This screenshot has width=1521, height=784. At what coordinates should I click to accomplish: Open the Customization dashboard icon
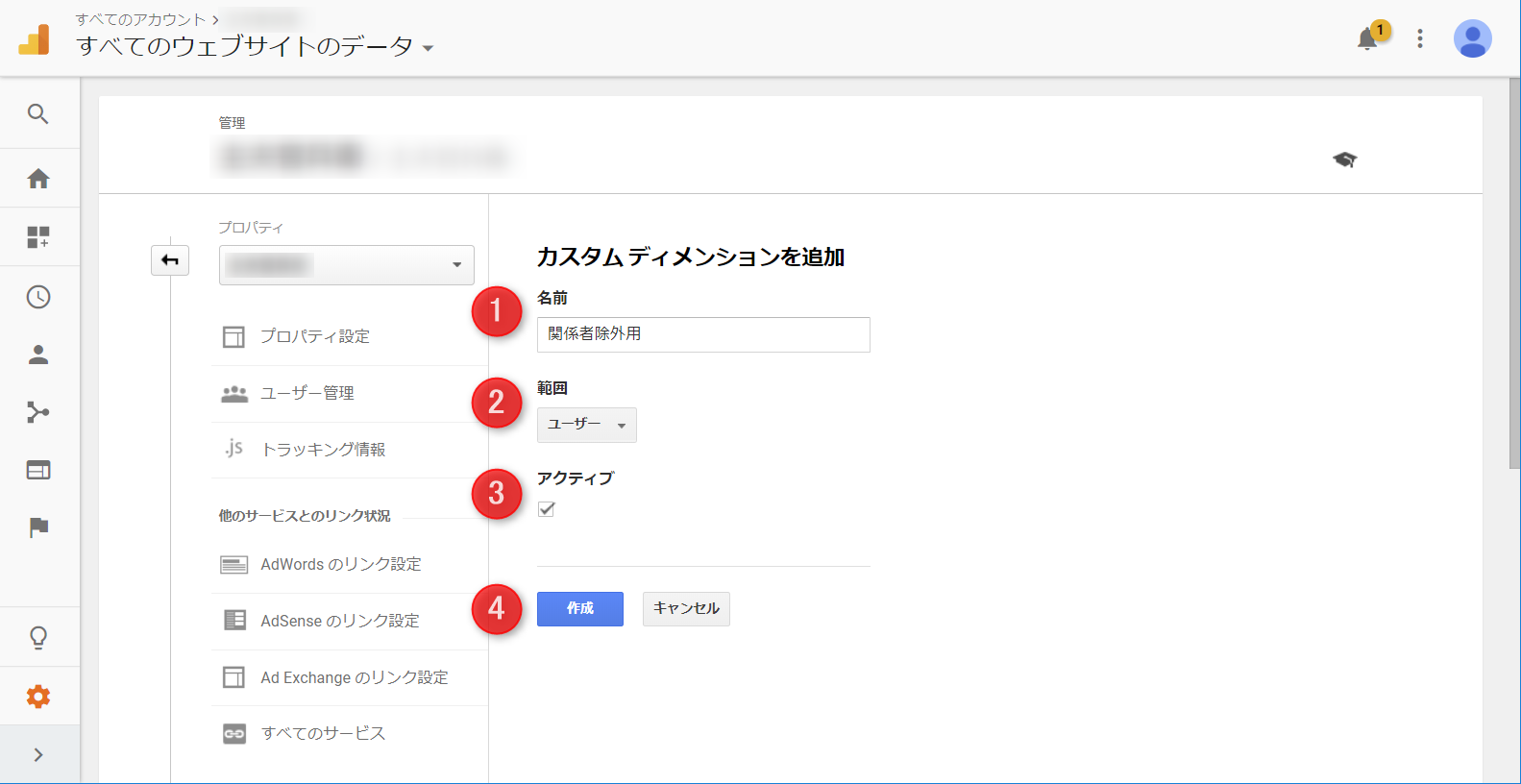pyautogui.click(x=38, y=237)
